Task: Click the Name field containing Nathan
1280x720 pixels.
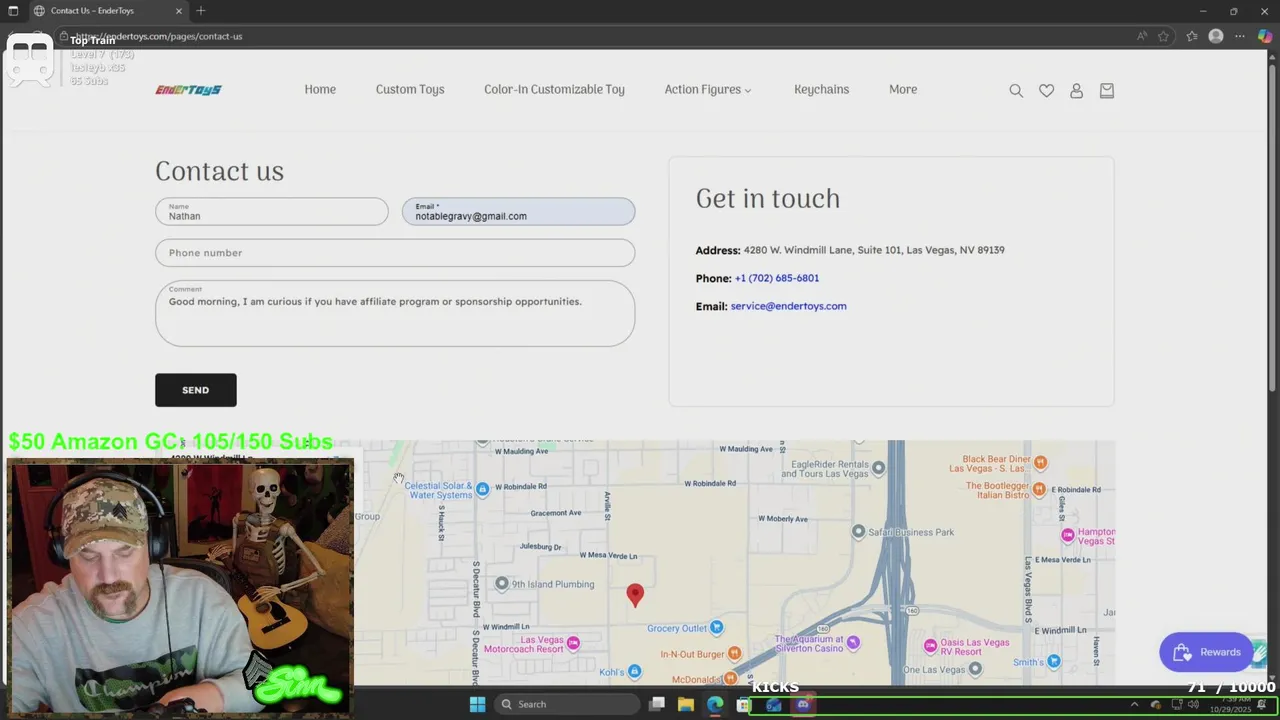Action: pyautogui.click(x=272, y=211)
